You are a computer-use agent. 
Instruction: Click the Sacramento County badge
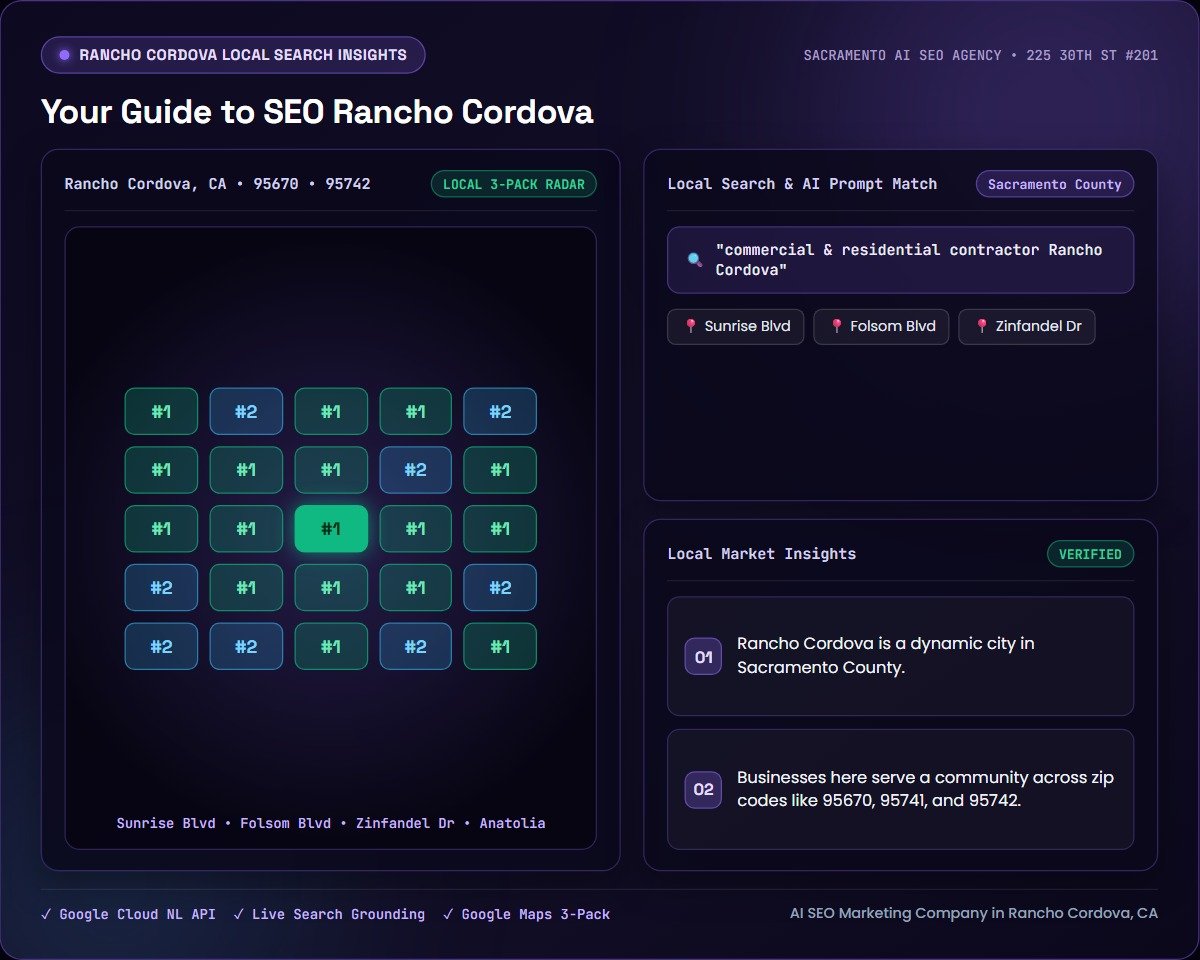[1055, 184]
